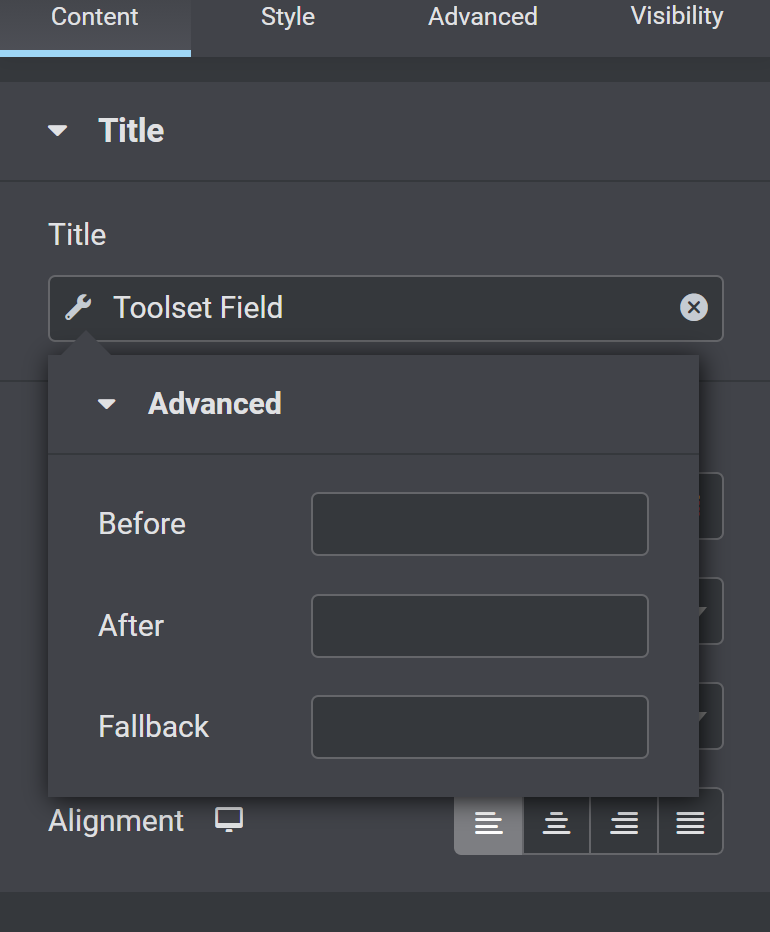
Task: Click the wrench icon in Title field
Action: click(x=78, y=308)
